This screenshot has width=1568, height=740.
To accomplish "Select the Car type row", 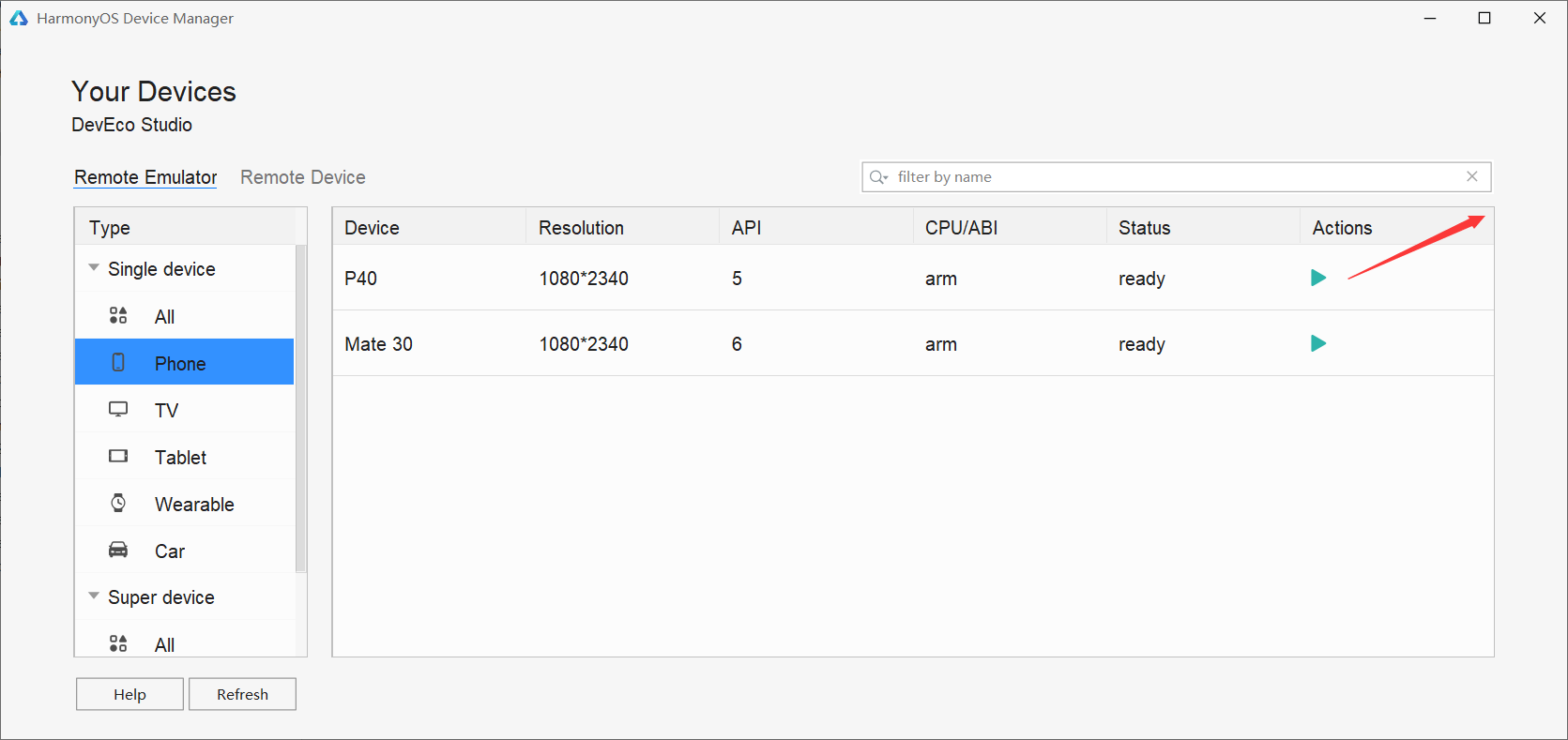I will pyautogui.click(x=184, y=550).
